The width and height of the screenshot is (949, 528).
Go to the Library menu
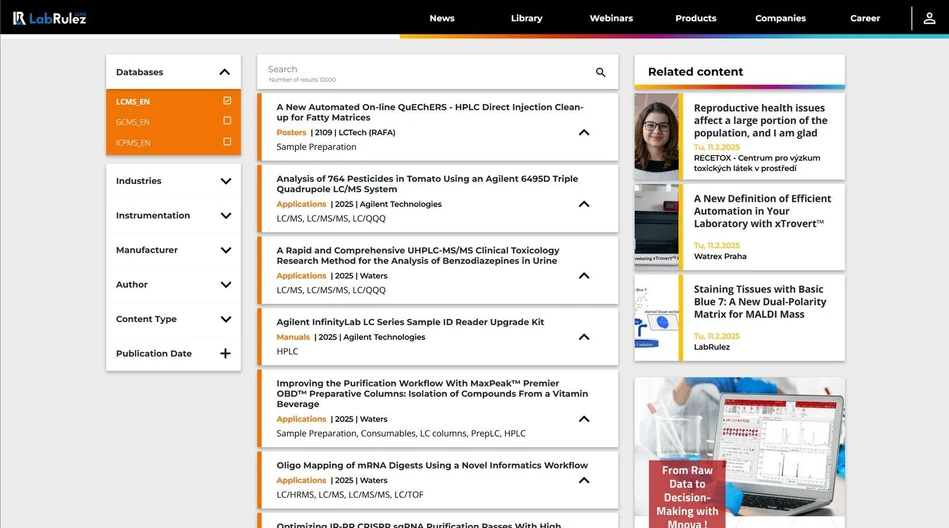(526, 18)
